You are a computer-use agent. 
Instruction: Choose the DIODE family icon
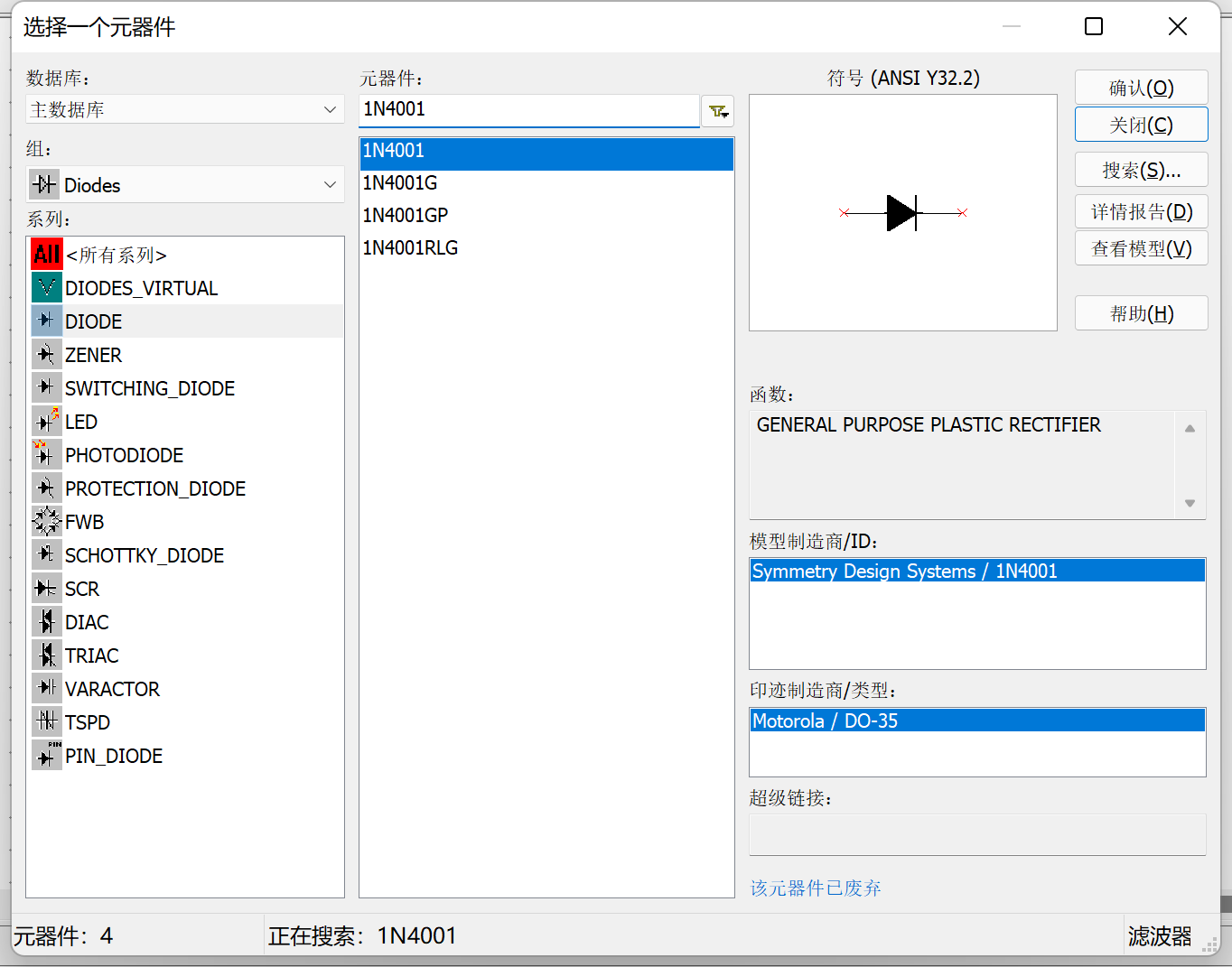pyautogui.click(x=47, y=321)
